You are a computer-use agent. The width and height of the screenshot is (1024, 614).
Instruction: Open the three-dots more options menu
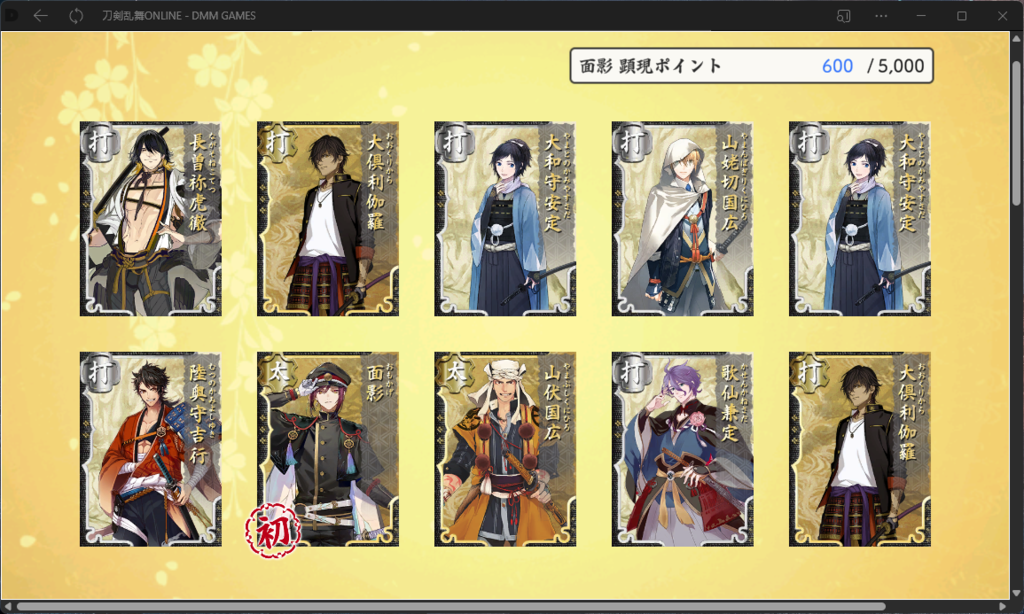[x=881, y=16]
